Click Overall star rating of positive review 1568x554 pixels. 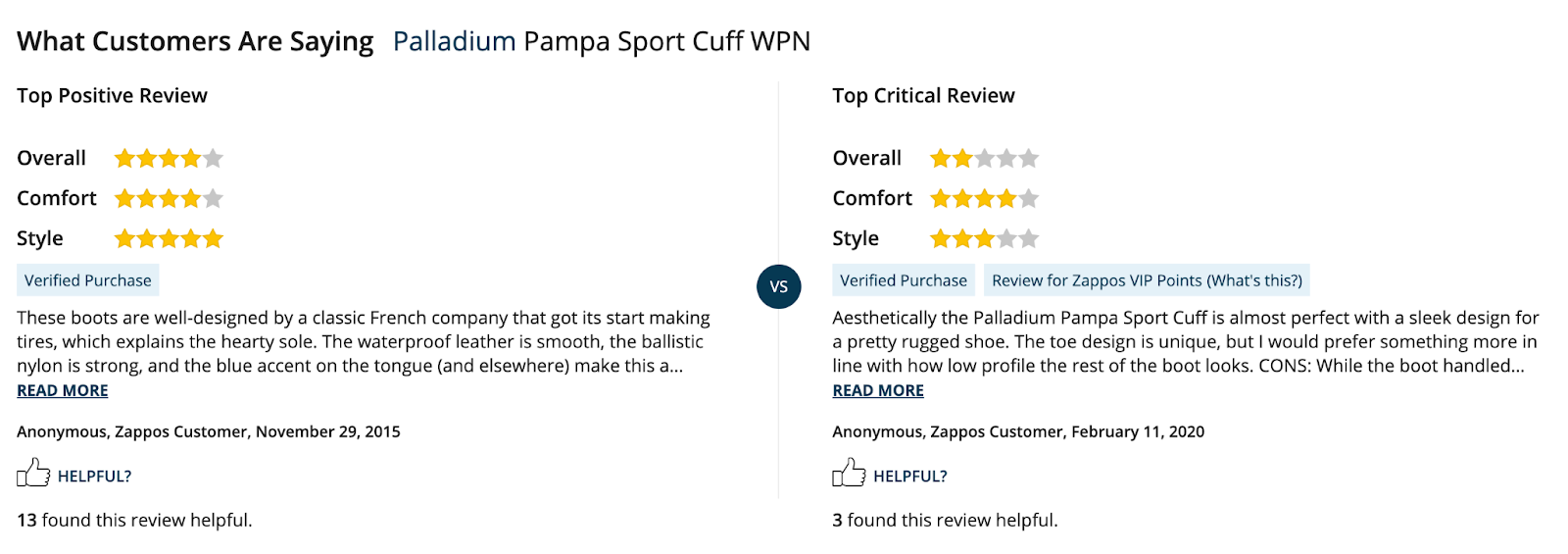pyautogui.click(x=169, y=158)
